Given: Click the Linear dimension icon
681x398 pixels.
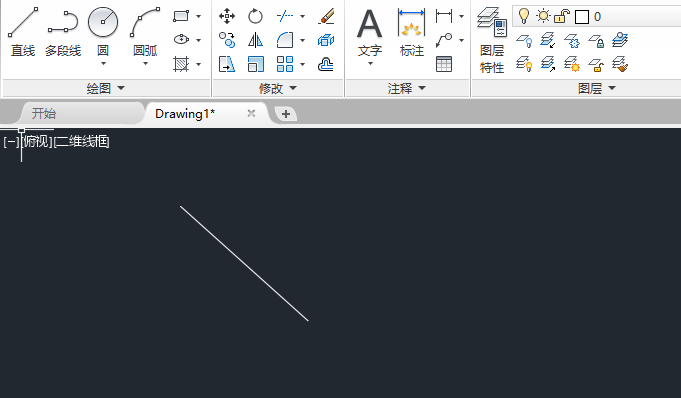Looking at the screenshot, I should point(444,16).
